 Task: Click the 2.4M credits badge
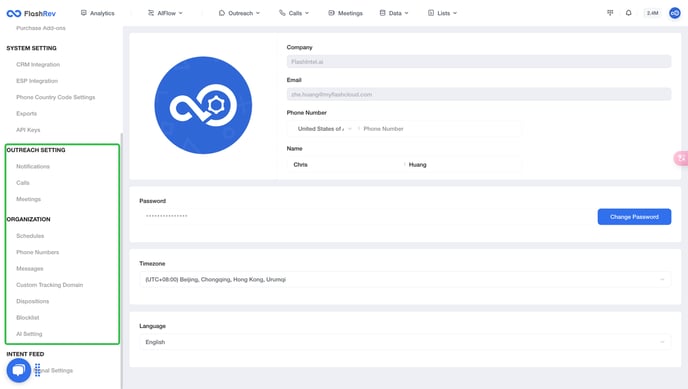[x=652, y=13]
